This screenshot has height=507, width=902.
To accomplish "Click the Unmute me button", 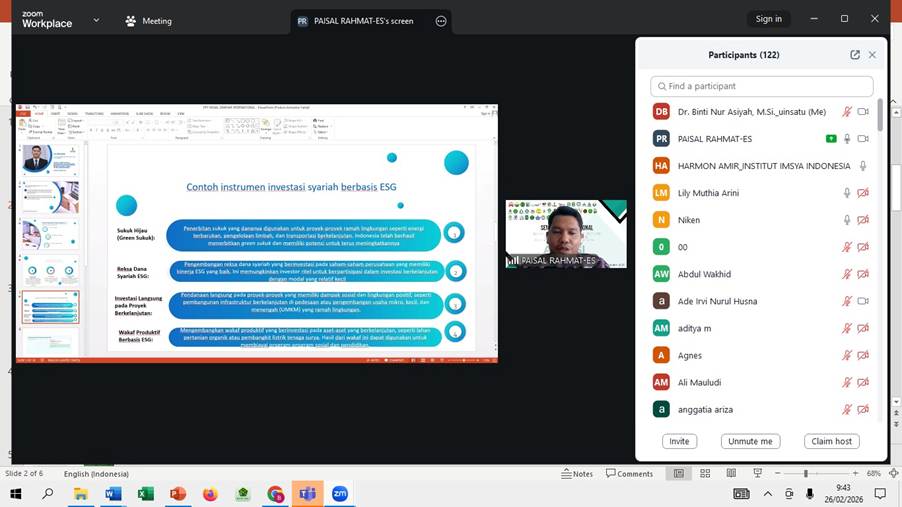I will [x=750, y=441].
